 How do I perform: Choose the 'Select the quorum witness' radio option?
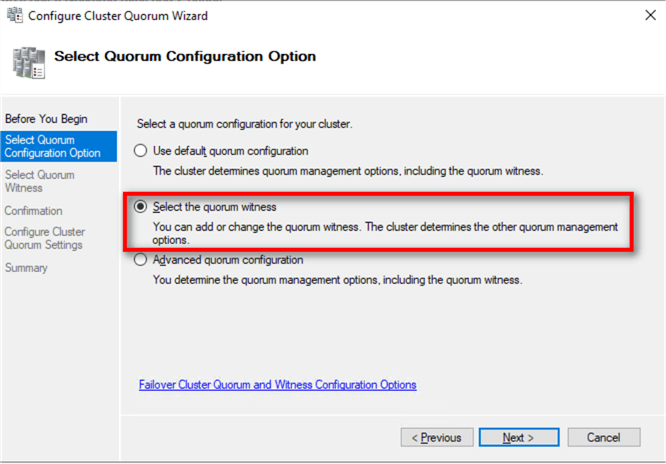tap(140, 207)
